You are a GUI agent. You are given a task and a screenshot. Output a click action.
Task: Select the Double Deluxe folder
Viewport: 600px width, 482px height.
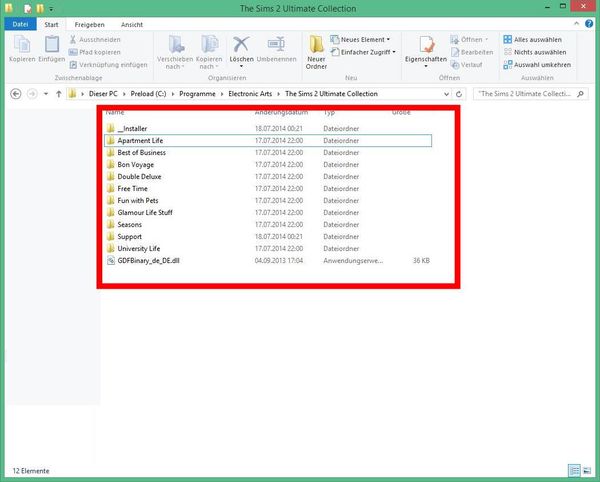268,176
